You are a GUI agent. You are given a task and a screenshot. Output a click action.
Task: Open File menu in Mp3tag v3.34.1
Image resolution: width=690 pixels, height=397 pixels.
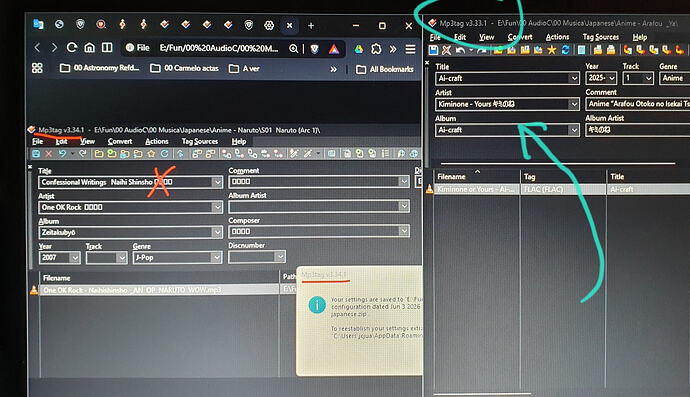click(x=38, y=142)
